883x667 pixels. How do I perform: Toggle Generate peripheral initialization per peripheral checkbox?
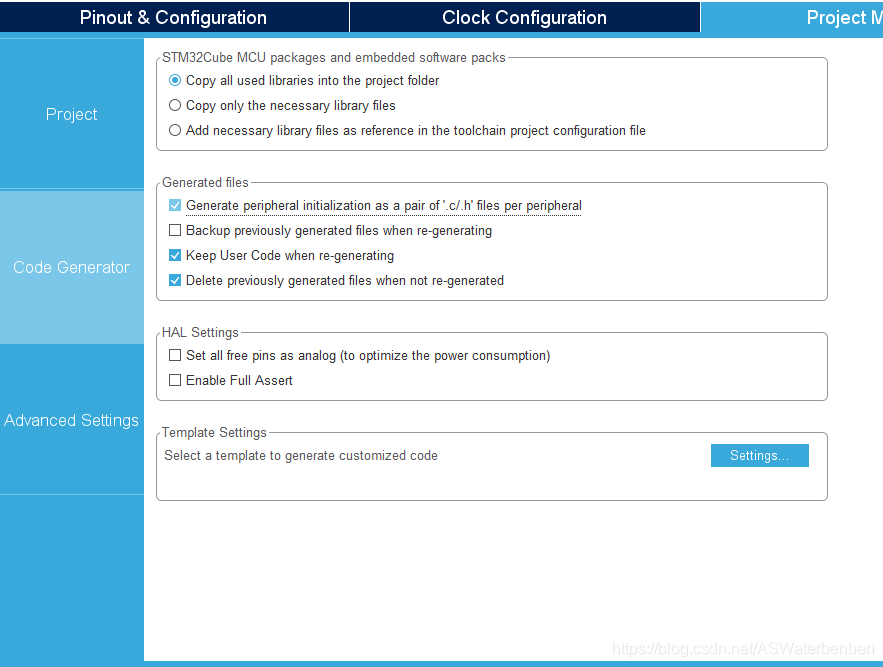coord(175,205)
